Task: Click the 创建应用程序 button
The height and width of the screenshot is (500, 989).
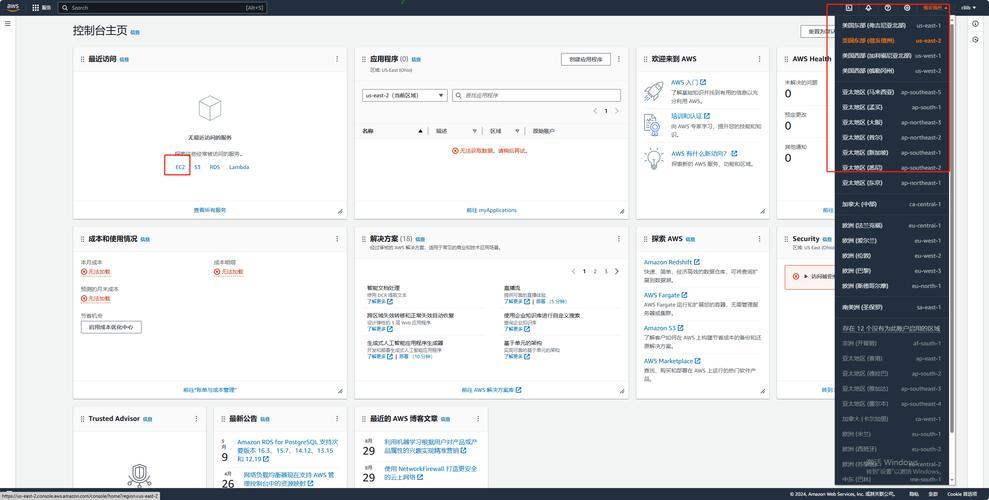Action: [586, 59]
